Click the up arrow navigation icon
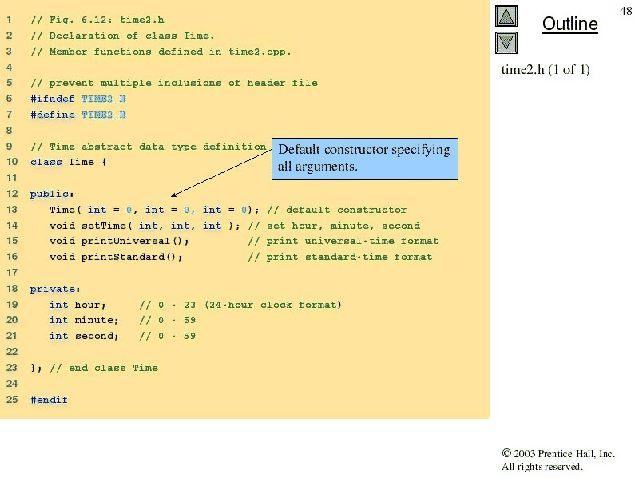639x479 pixels. pos(507,17)
